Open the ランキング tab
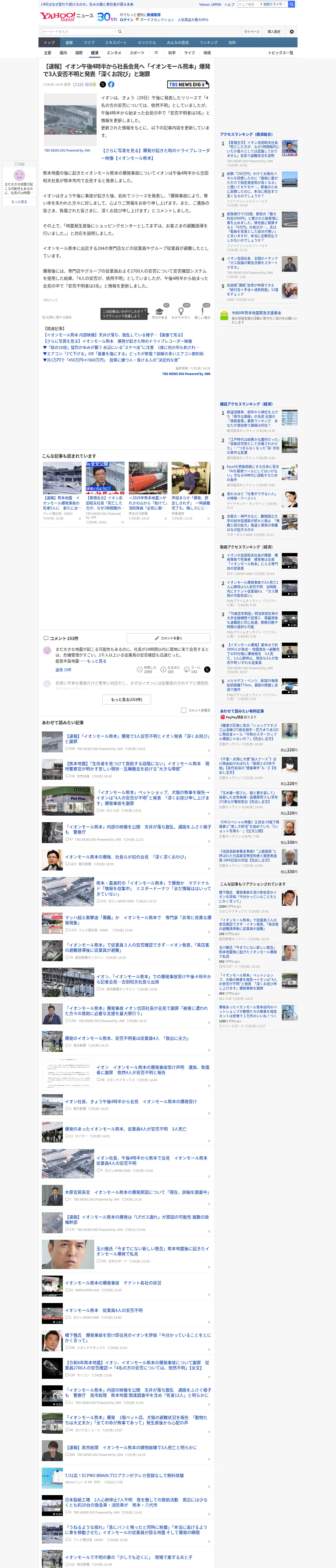336x1568 pixels. pos(209,43)
